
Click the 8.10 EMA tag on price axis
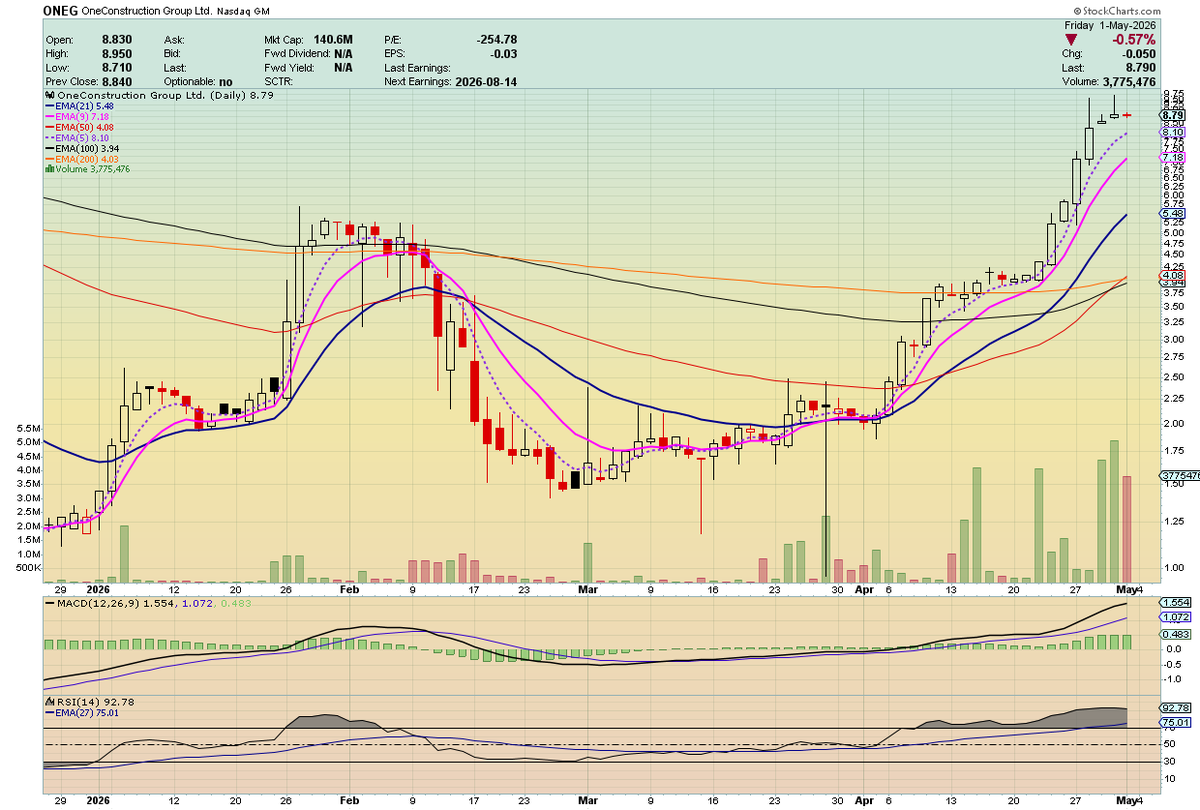[x=1172, y=133]
